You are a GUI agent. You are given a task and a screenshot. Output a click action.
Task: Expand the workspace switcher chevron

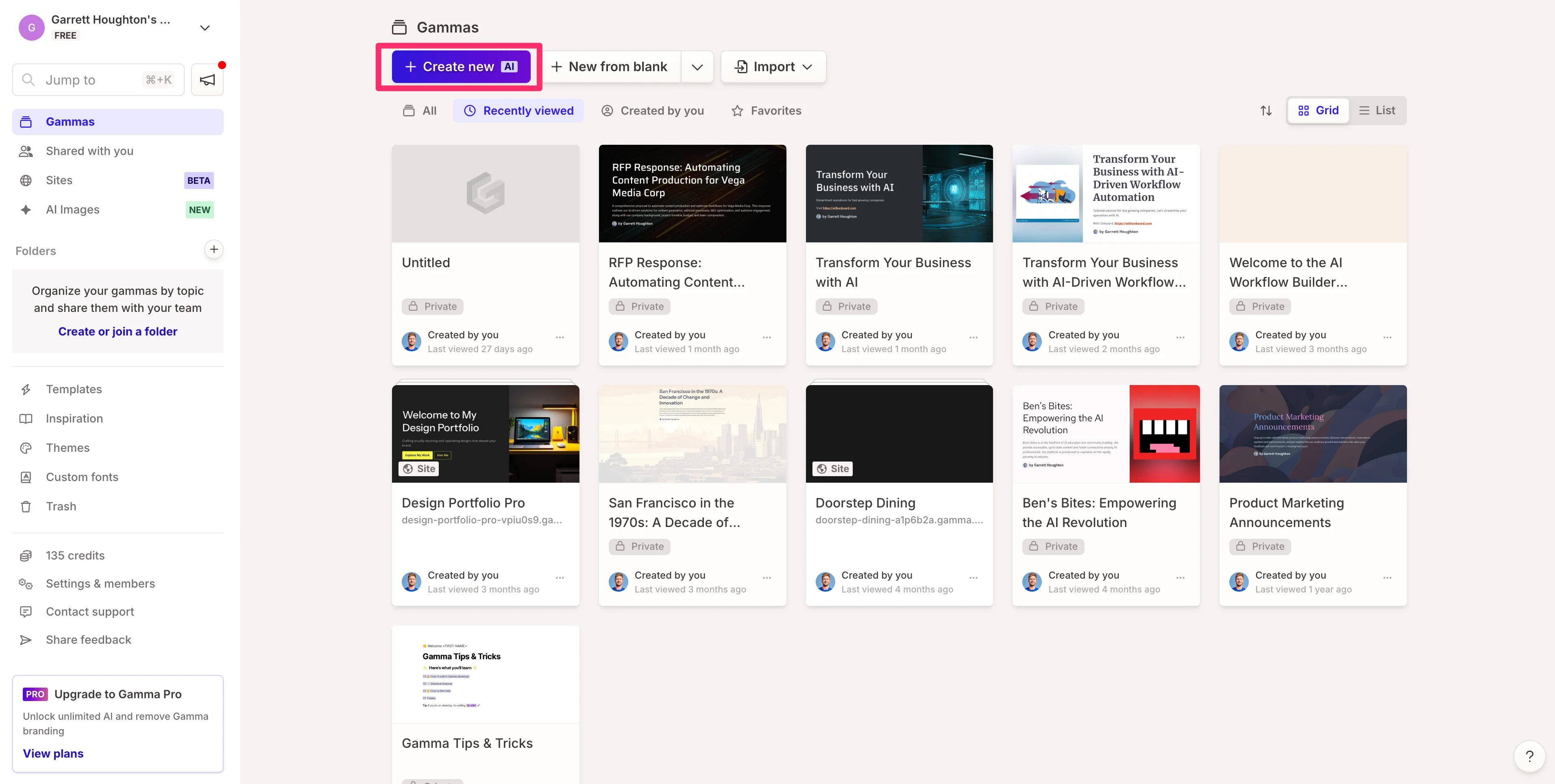(x=205, y=28)
